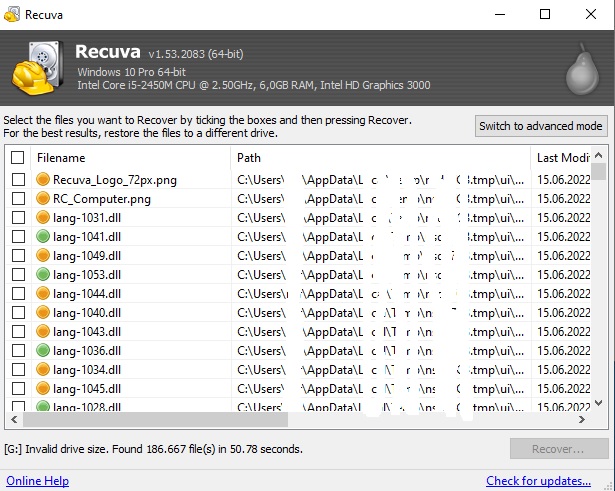Click orange status dot for lang-1040.dll
This screenshot has height=491, width=615.
click(43, 312)
